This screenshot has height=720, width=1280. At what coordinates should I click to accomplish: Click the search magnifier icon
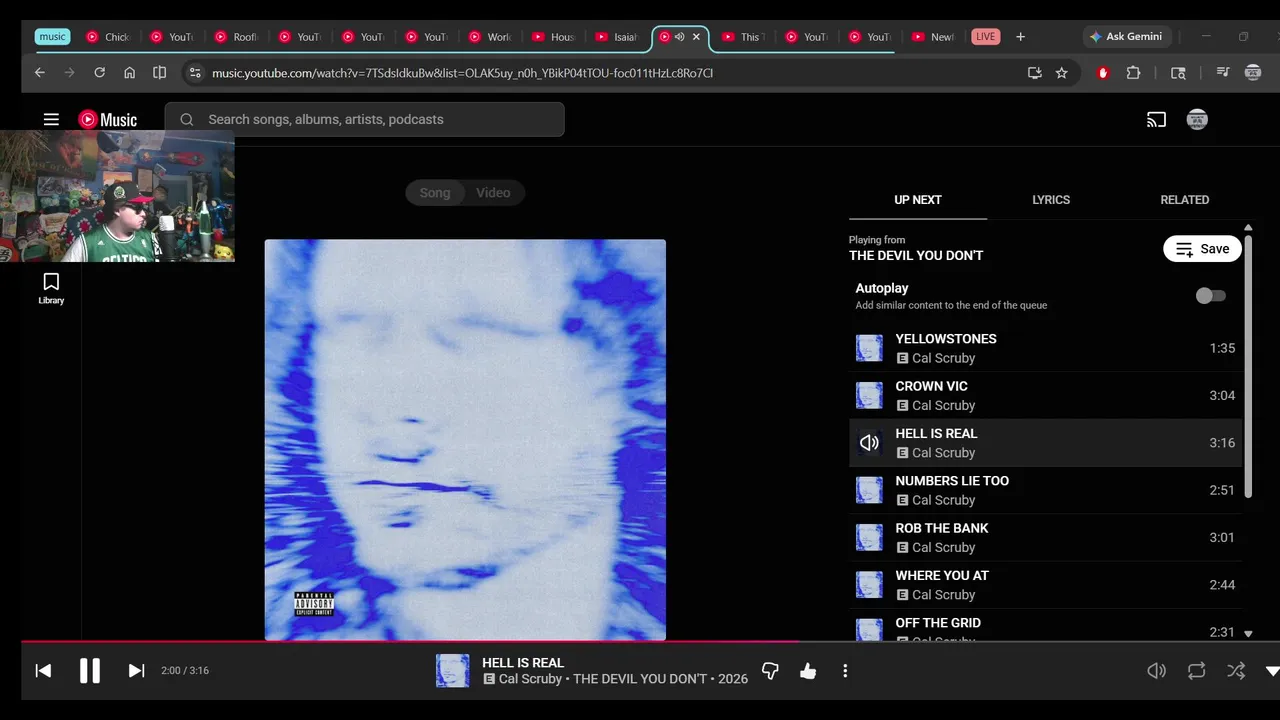click(186, 119)
